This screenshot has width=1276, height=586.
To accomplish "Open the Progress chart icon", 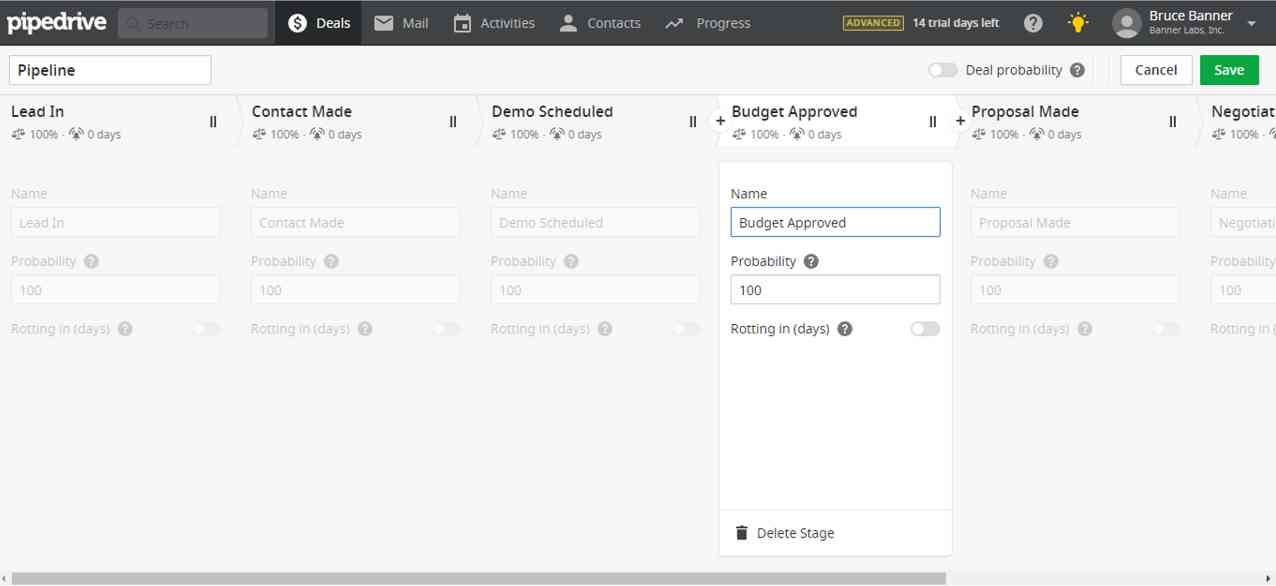I will click(708, 22).
